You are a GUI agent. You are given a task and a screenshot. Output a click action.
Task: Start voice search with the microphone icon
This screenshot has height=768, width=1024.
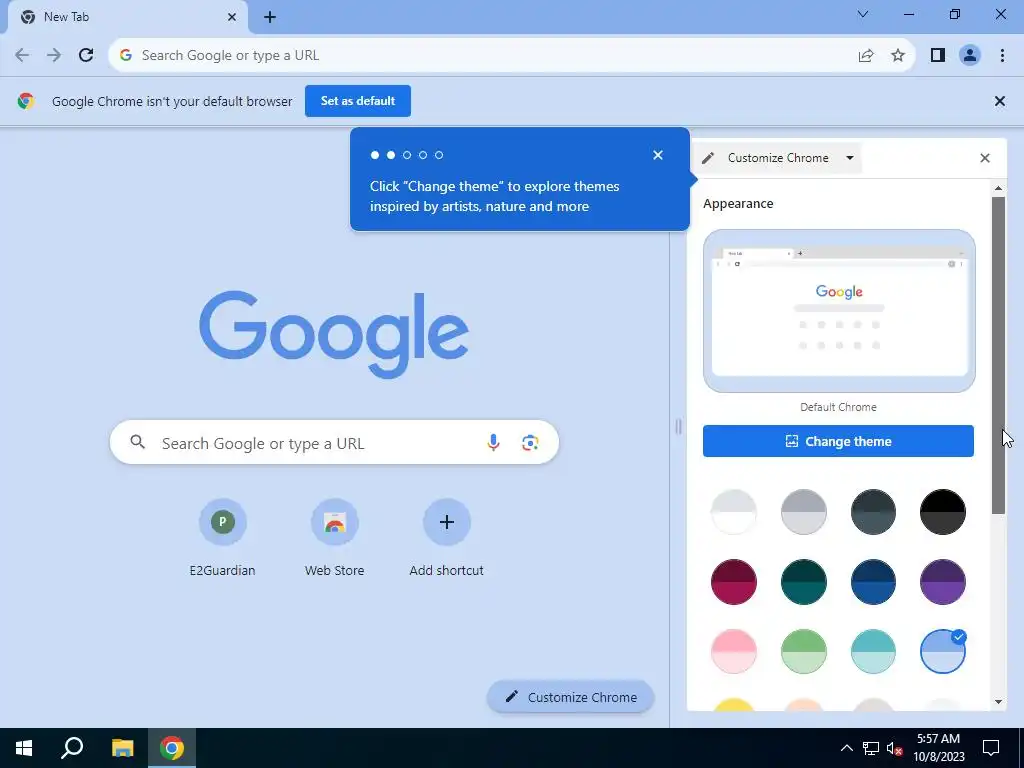click(x=493, y=443)
